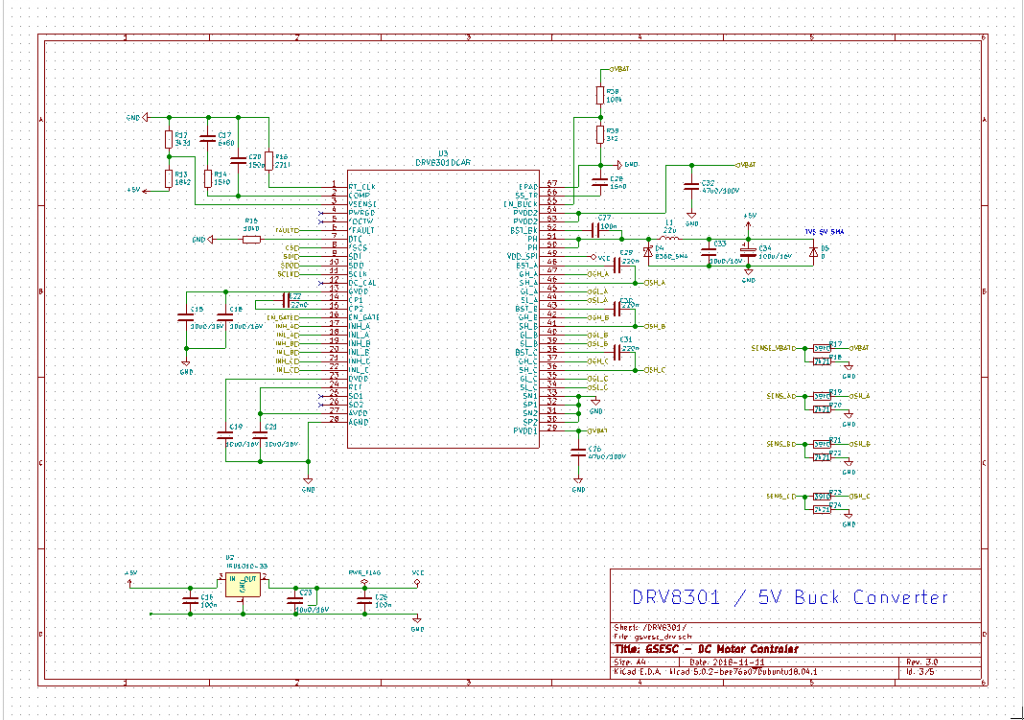Select the 10k resistor on the DTC line
Image resolution: width=1024 pixels, height=720 pixels.
(x=251, y=240)
